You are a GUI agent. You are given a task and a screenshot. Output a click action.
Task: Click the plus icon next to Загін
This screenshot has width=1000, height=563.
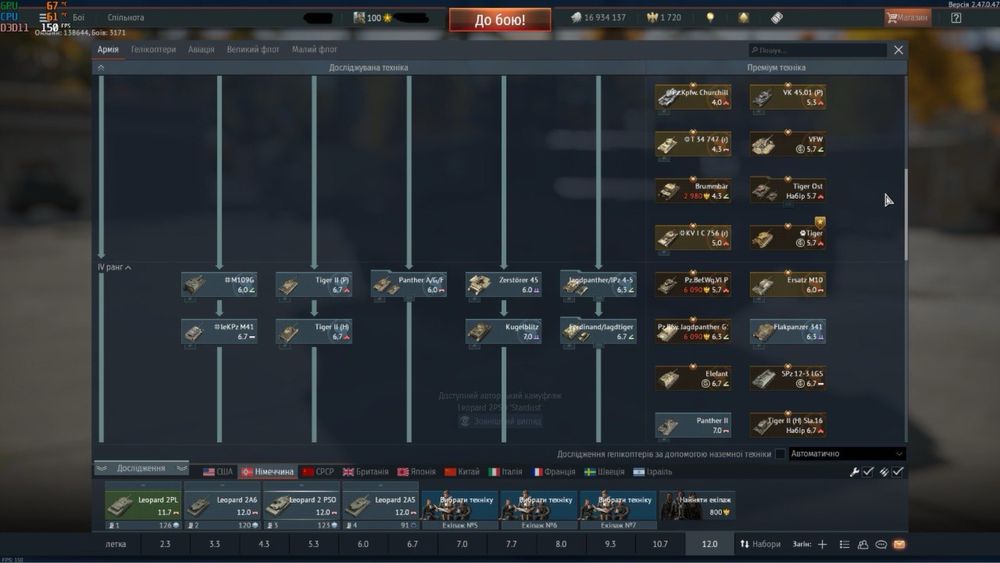[822, 545]
